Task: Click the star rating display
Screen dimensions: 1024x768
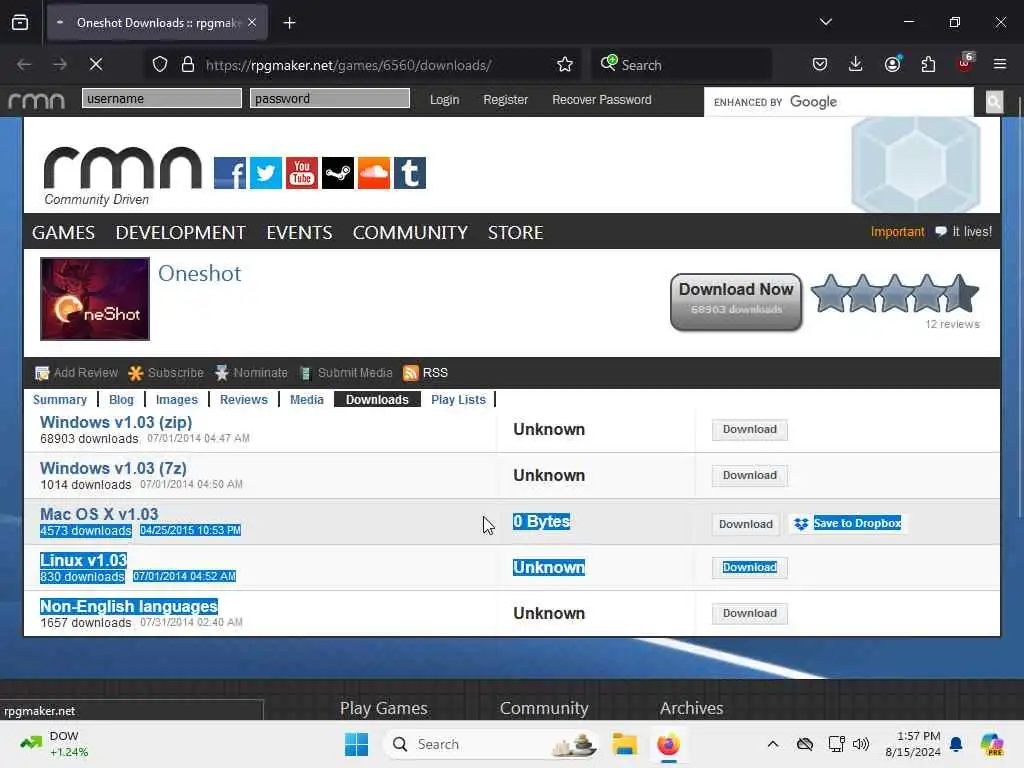Action: tap(895, 294)
